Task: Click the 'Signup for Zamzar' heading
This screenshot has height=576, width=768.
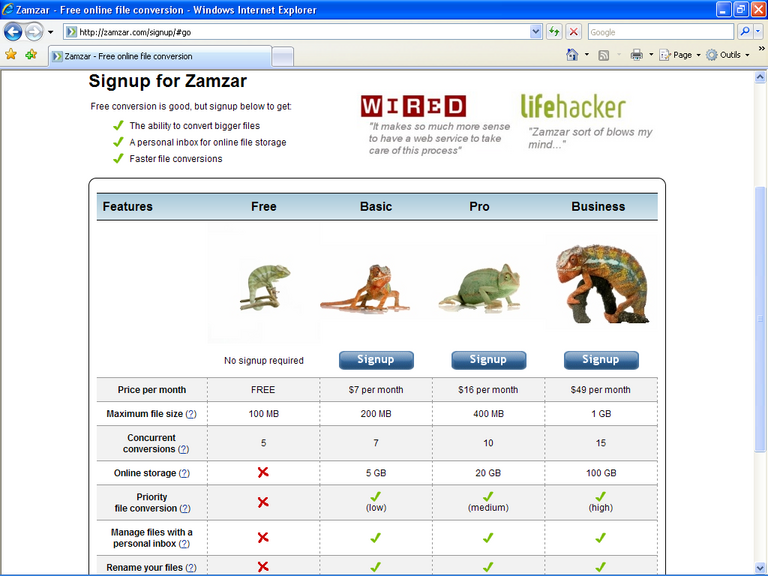Action: pyautogui.click(x=168, y=81)
